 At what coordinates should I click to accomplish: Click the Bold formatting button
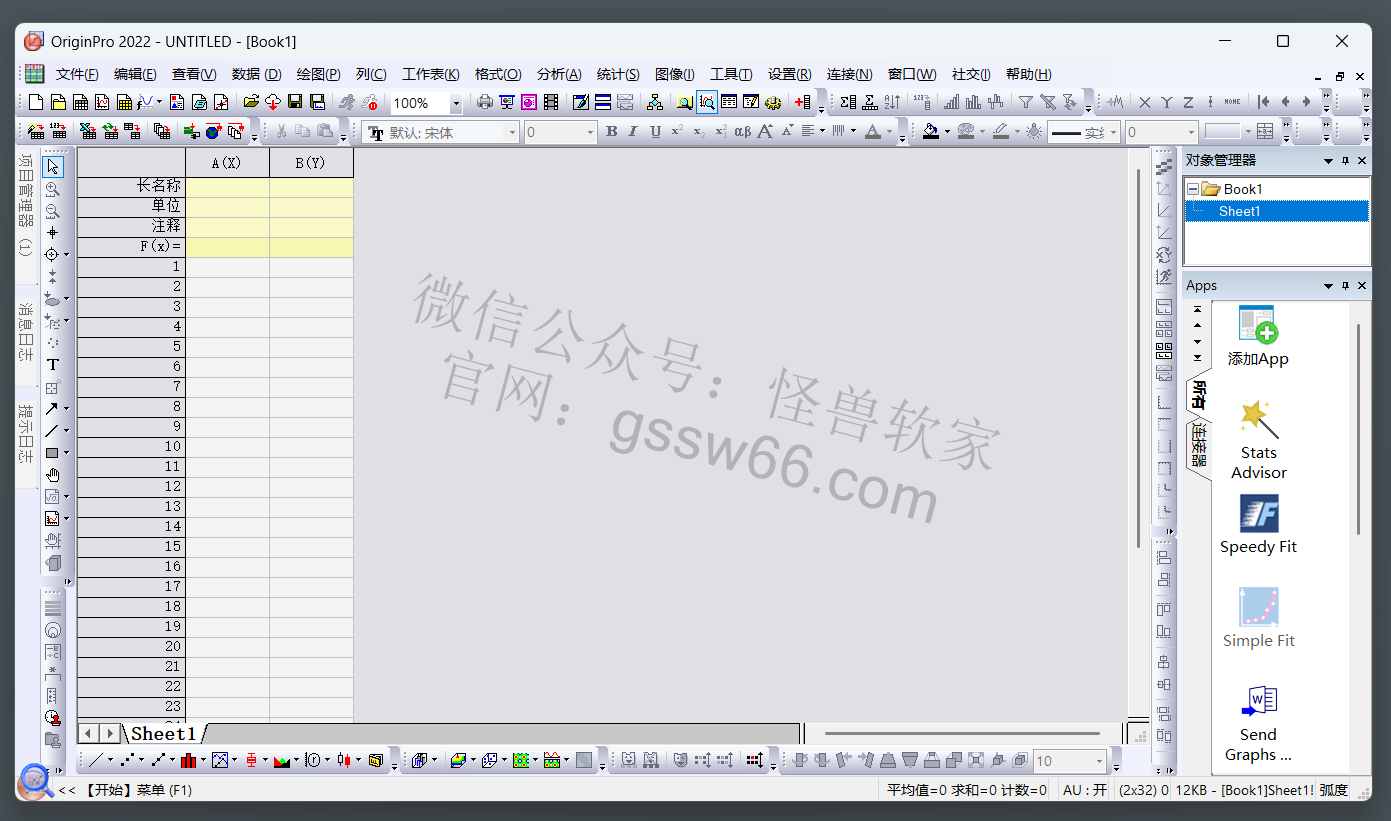[612, 132]
